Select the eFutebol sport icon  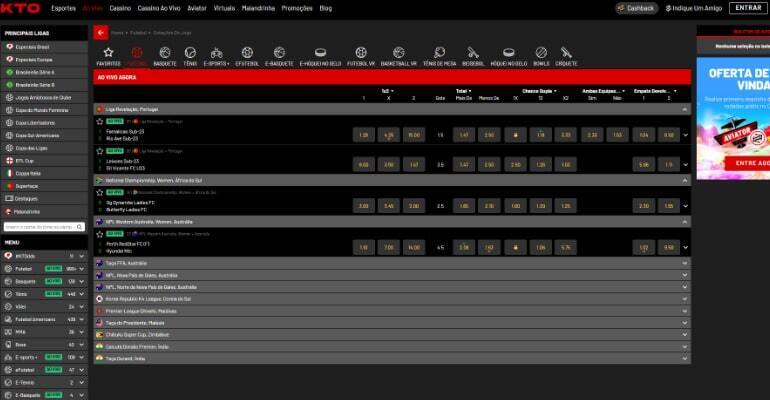(247, 56)
